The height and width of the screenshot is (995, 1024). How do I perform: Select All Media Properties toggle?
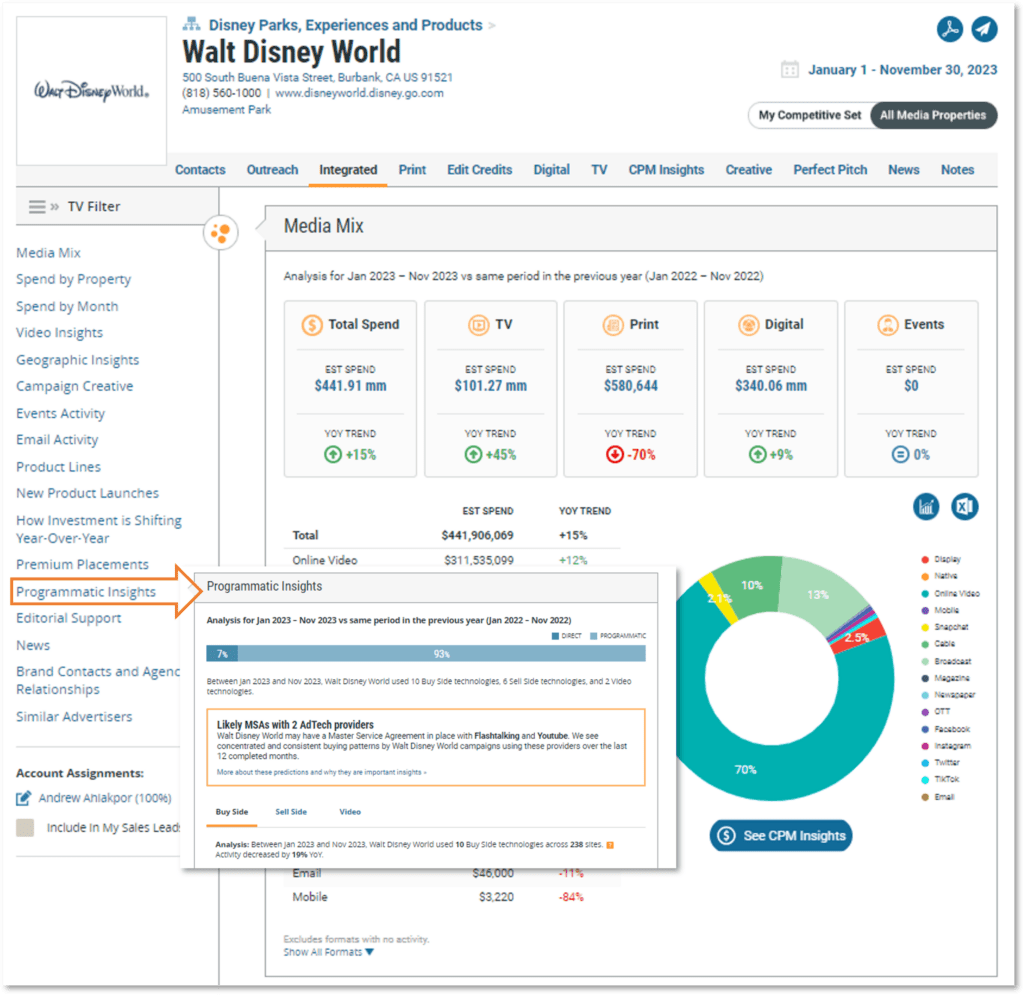pyautogui.click(x=933, y=116)
